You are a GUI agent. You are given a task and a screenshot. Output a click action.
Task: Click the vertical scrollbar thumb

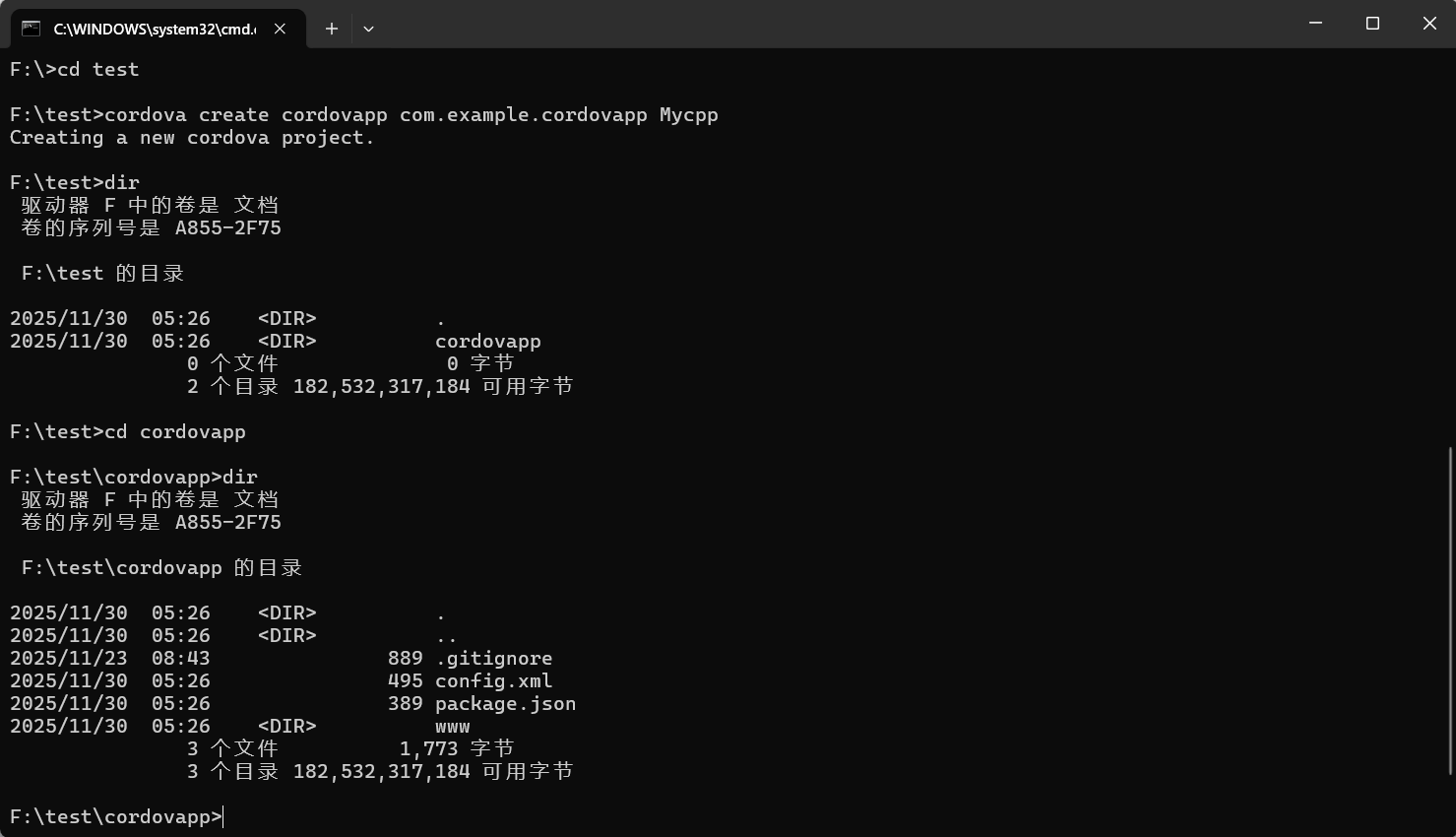1450,611
